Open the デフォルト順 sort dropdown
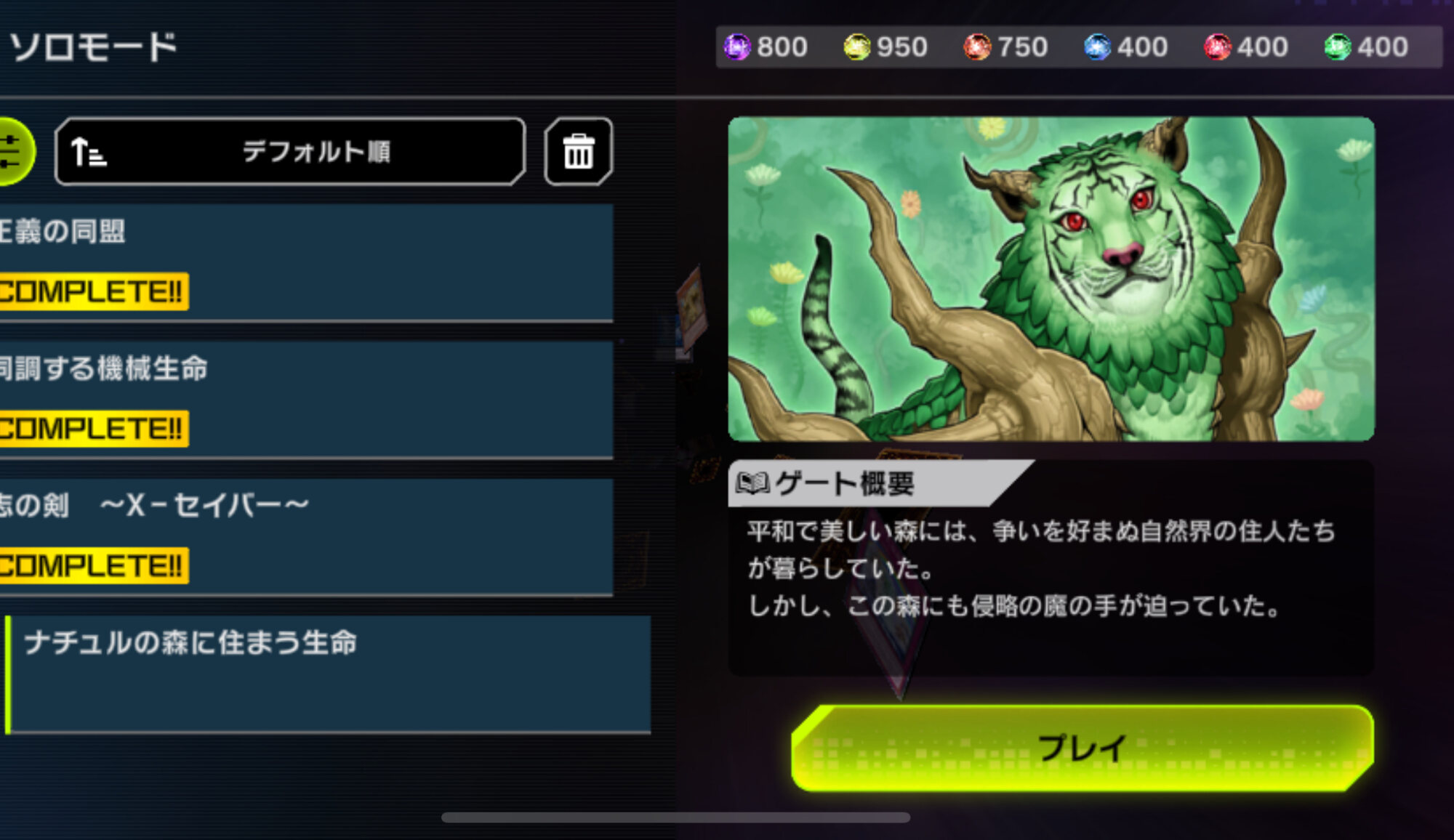 (290, 151)
